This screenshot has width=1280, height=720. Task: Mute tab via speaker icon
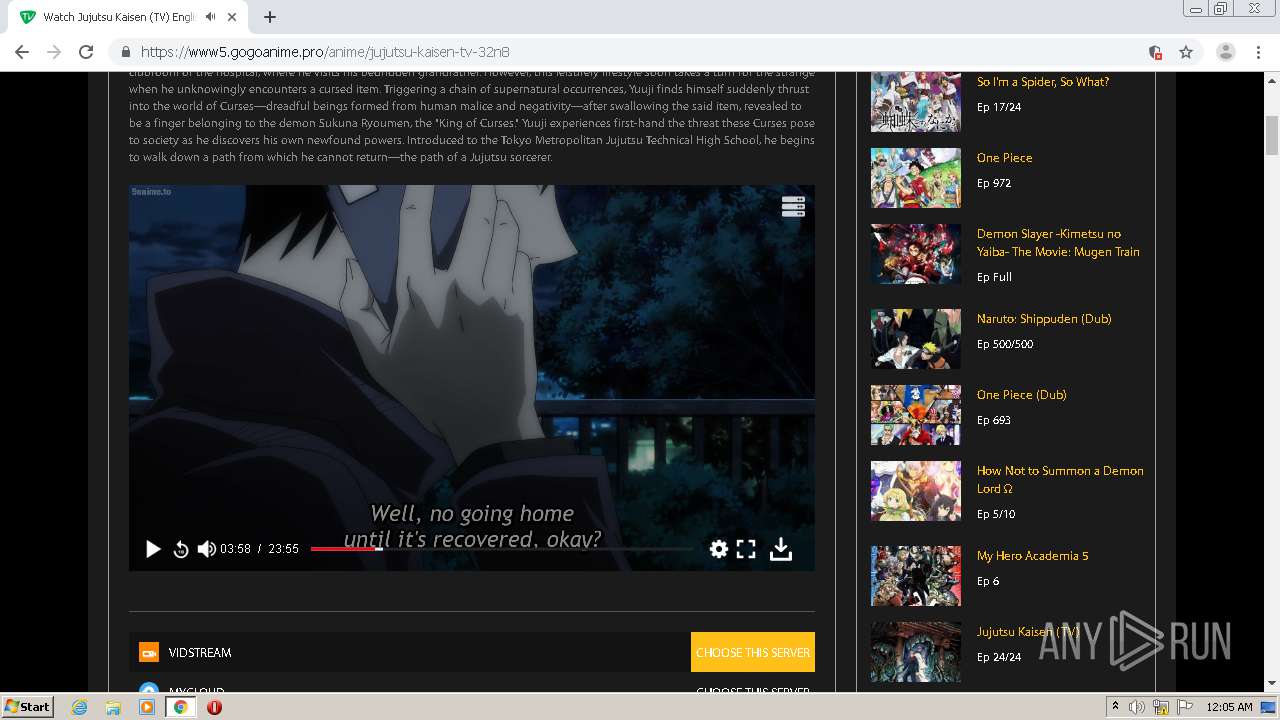pos(210,17)
